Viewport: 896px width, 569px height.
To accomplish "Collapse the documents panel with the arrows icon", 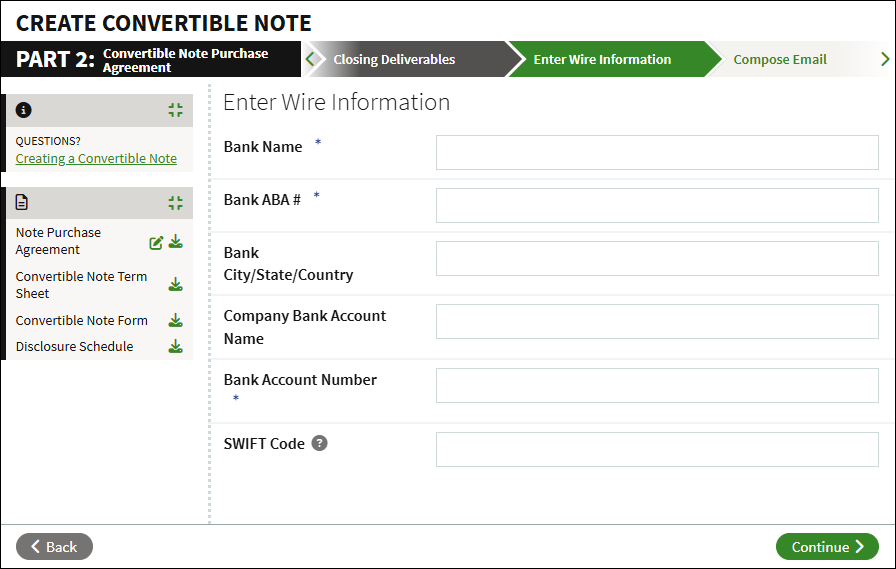I will coord(175,203).
